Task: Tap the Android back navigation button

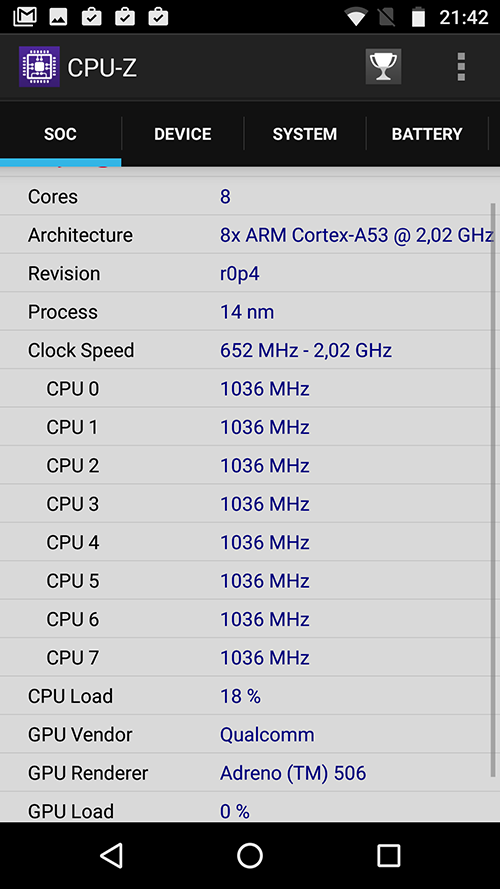Action: pyautogui.click(x=111, y=855)
